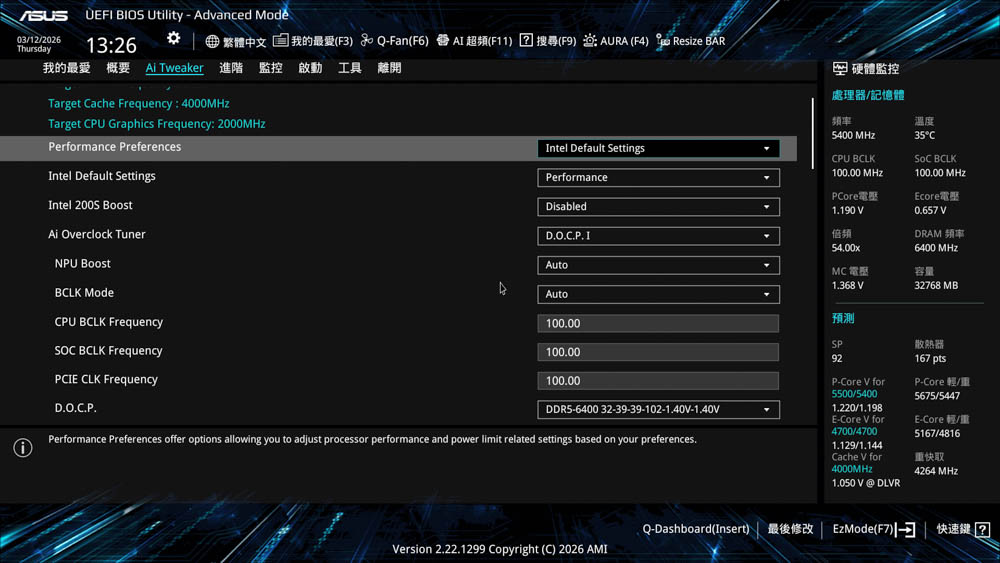
Task: Switch to EzMode (F7)
Action: 873,529
